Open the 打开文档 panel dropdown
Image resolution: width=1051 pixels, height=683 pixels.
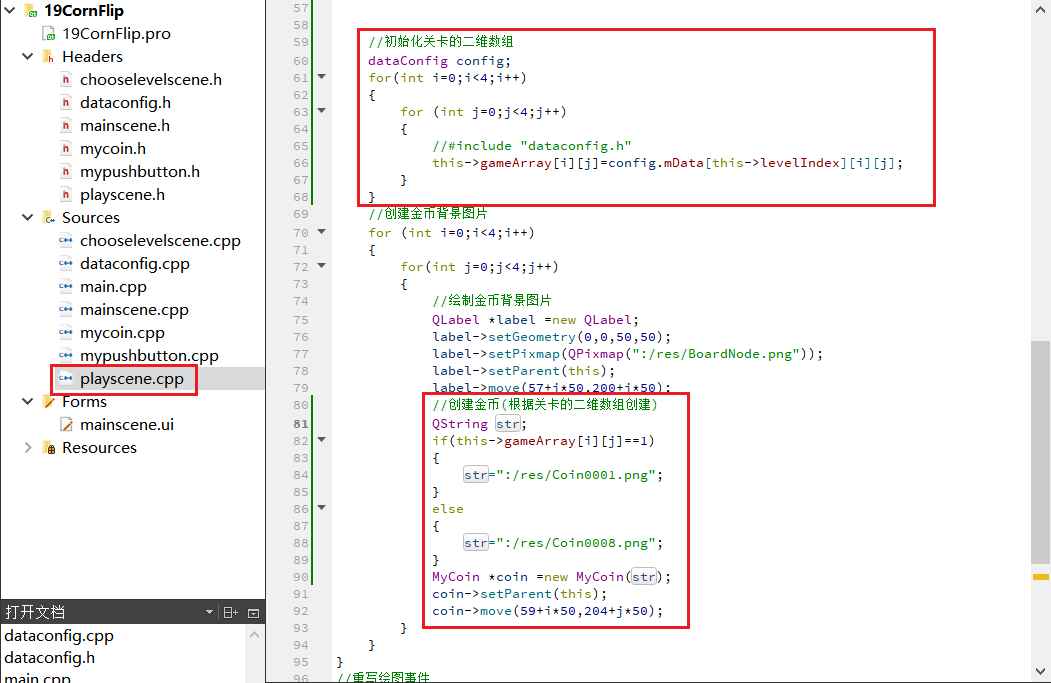tap(209, 612)
